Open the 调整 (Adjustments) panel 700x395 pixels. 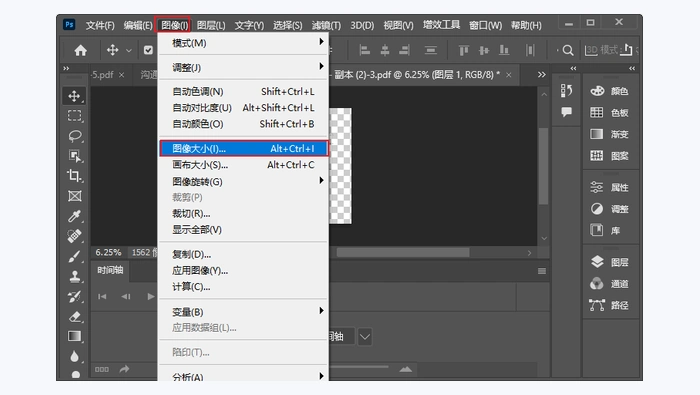click(x=609, y=208)
